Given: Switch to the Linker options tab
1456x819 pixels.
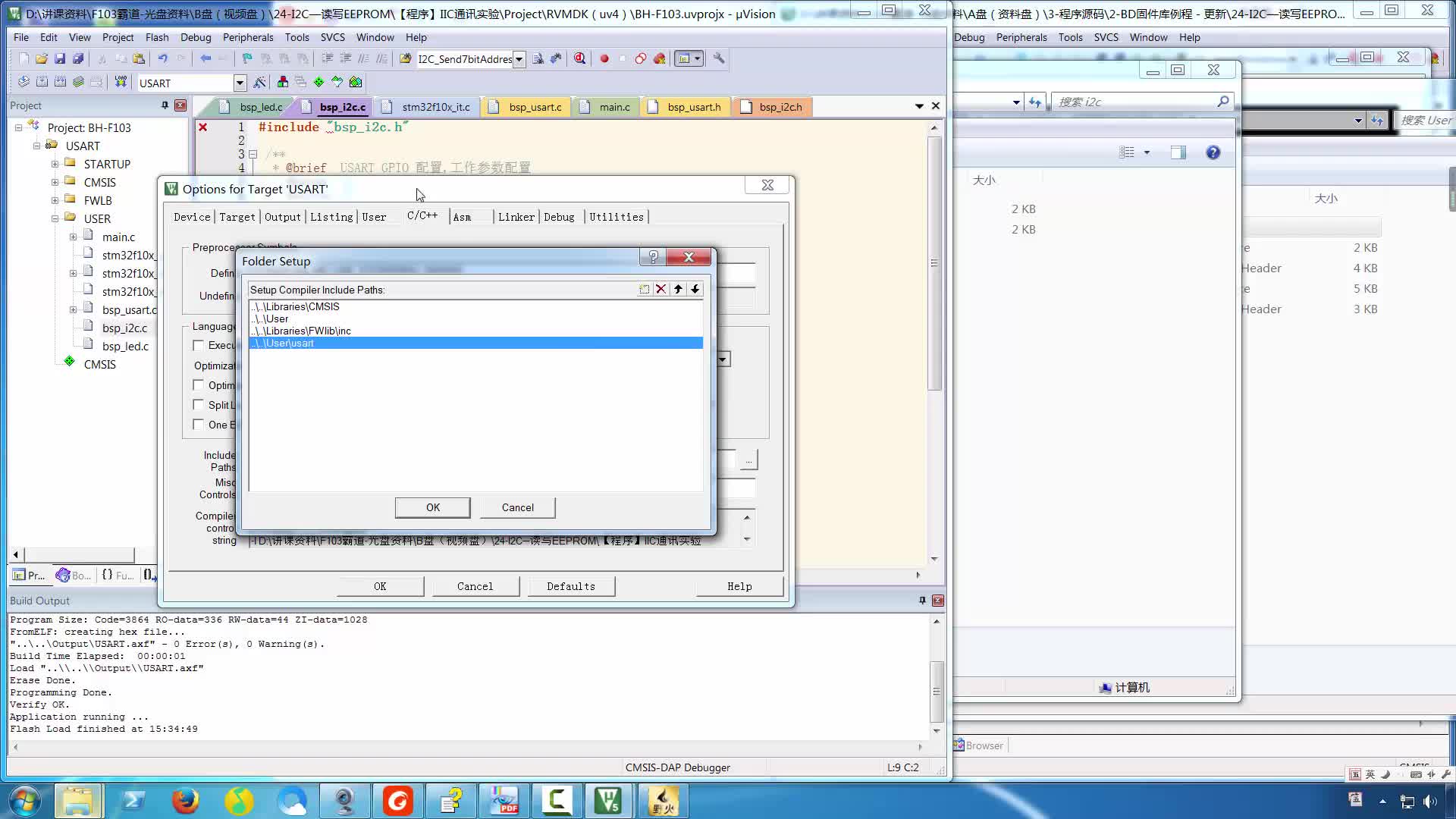Looking at the screenshot, I should point(516,217).
